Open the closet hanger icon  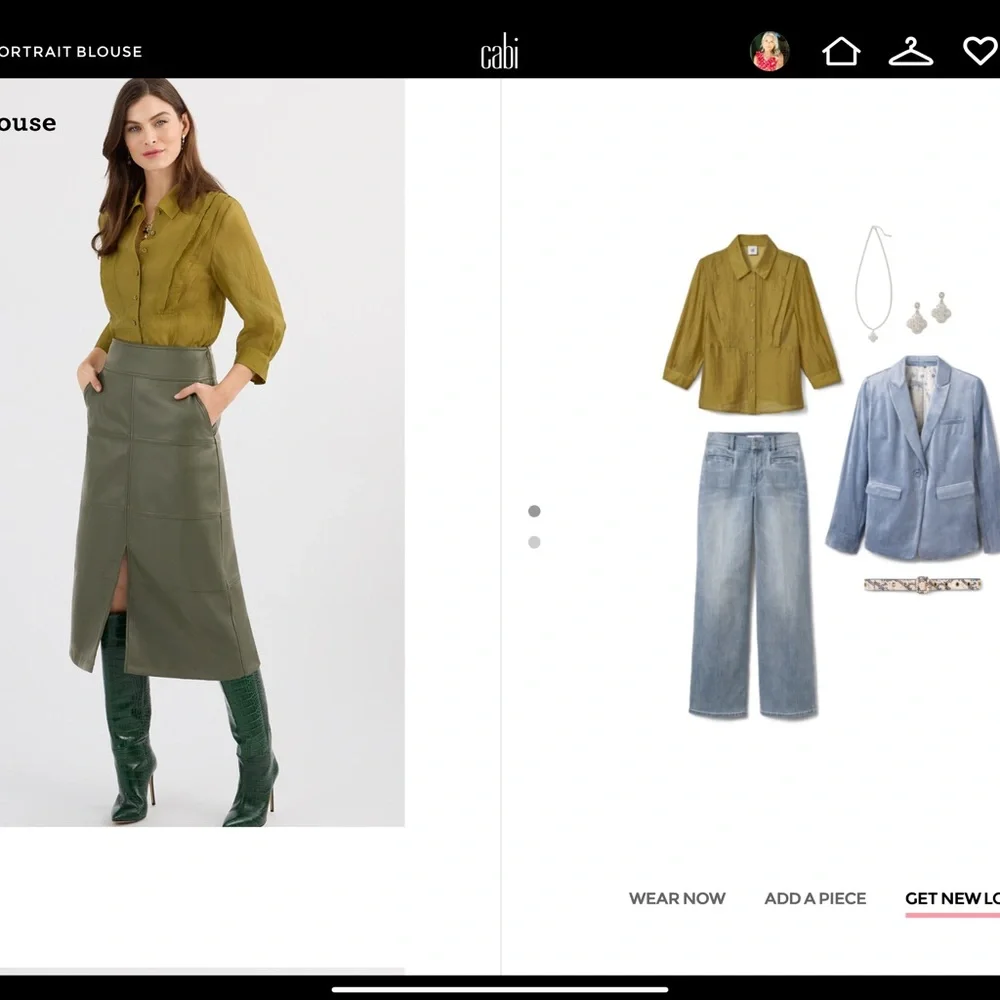point(911,52)
